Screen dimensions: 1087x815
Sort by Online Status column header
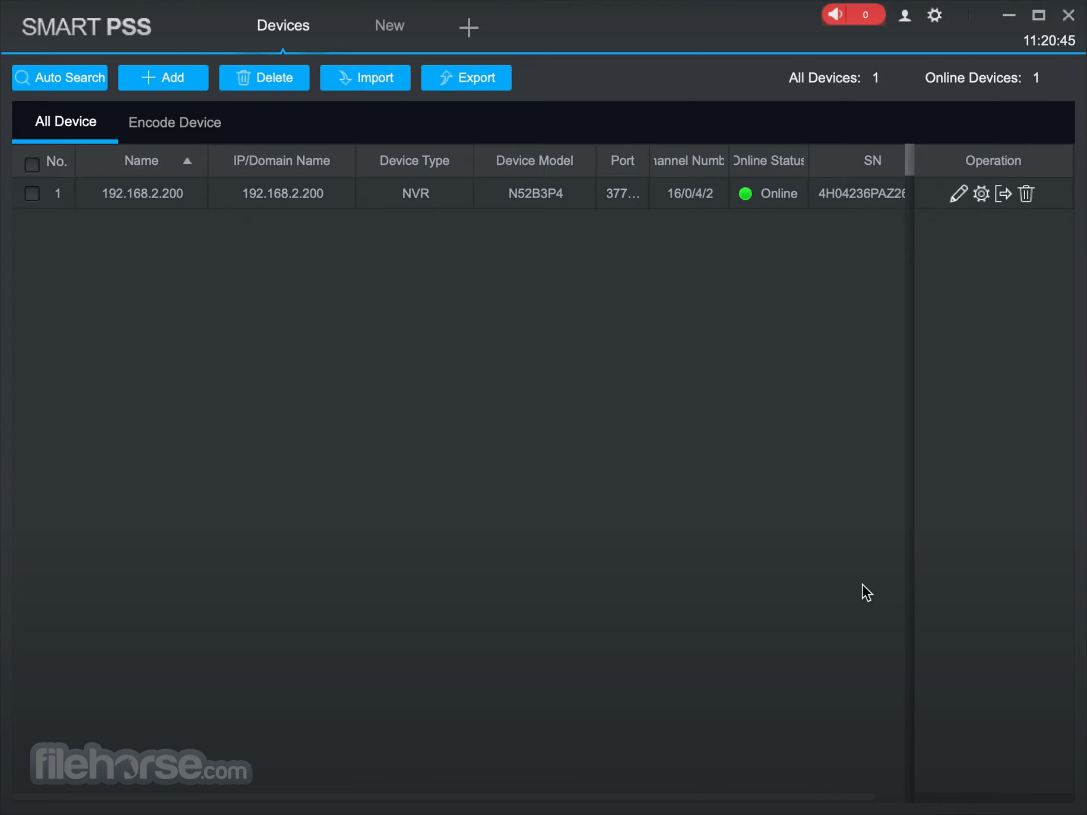click(x=769, y=161)
